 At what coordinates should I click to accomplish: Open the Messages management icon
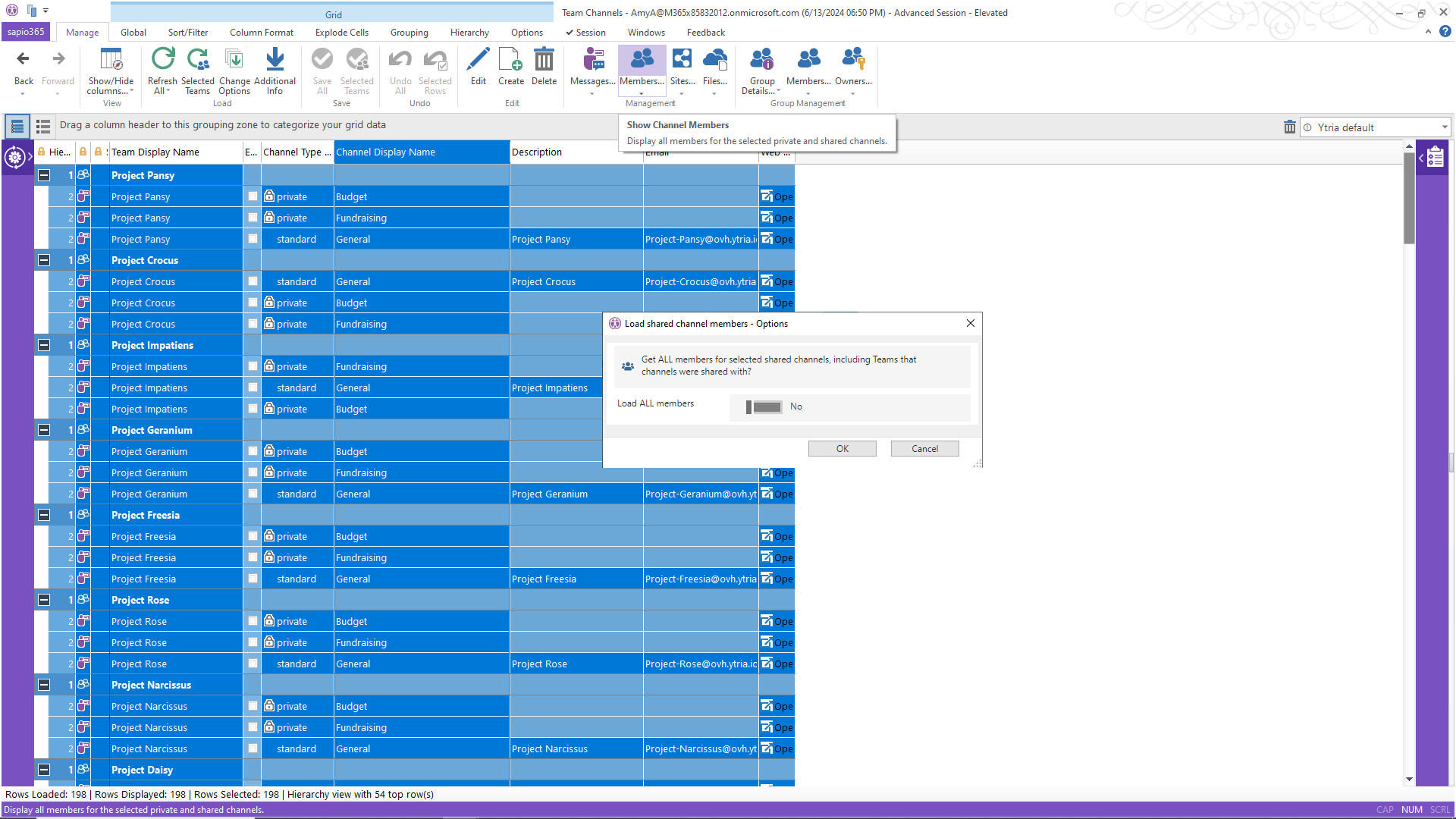(x=593, y=59)
